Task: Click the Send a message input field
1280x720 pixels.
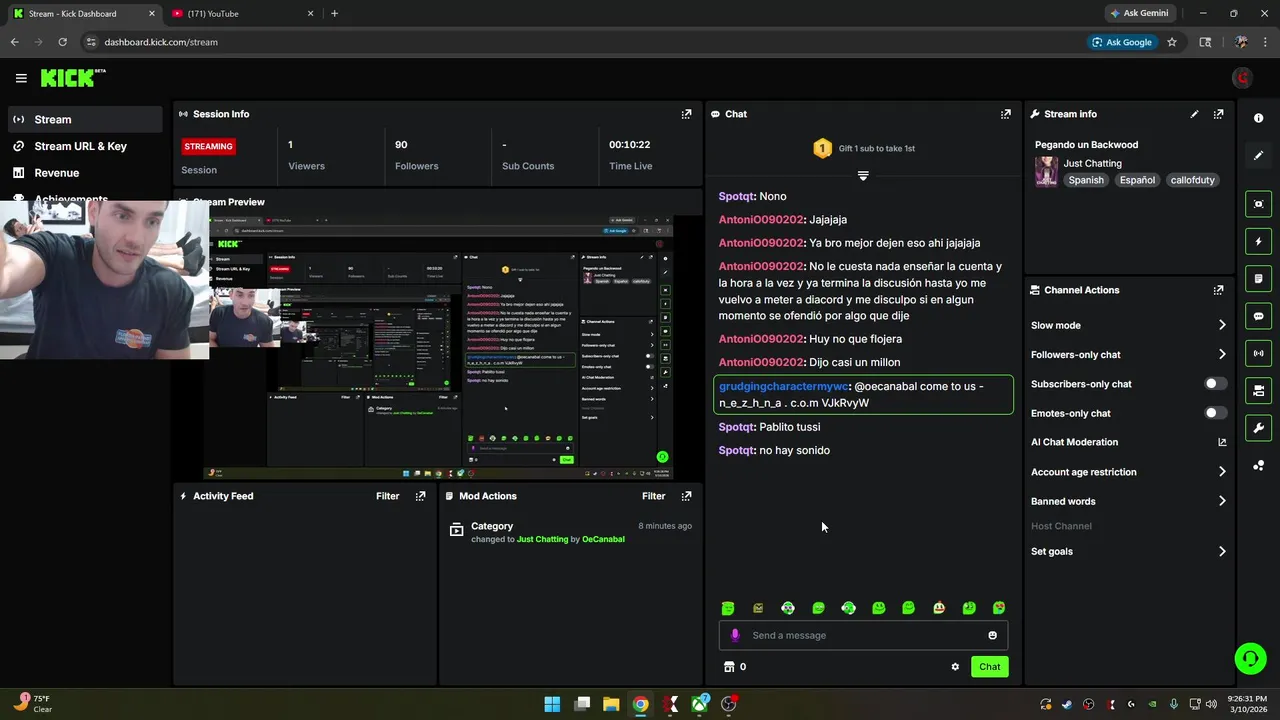Action: tap(864, 635)
